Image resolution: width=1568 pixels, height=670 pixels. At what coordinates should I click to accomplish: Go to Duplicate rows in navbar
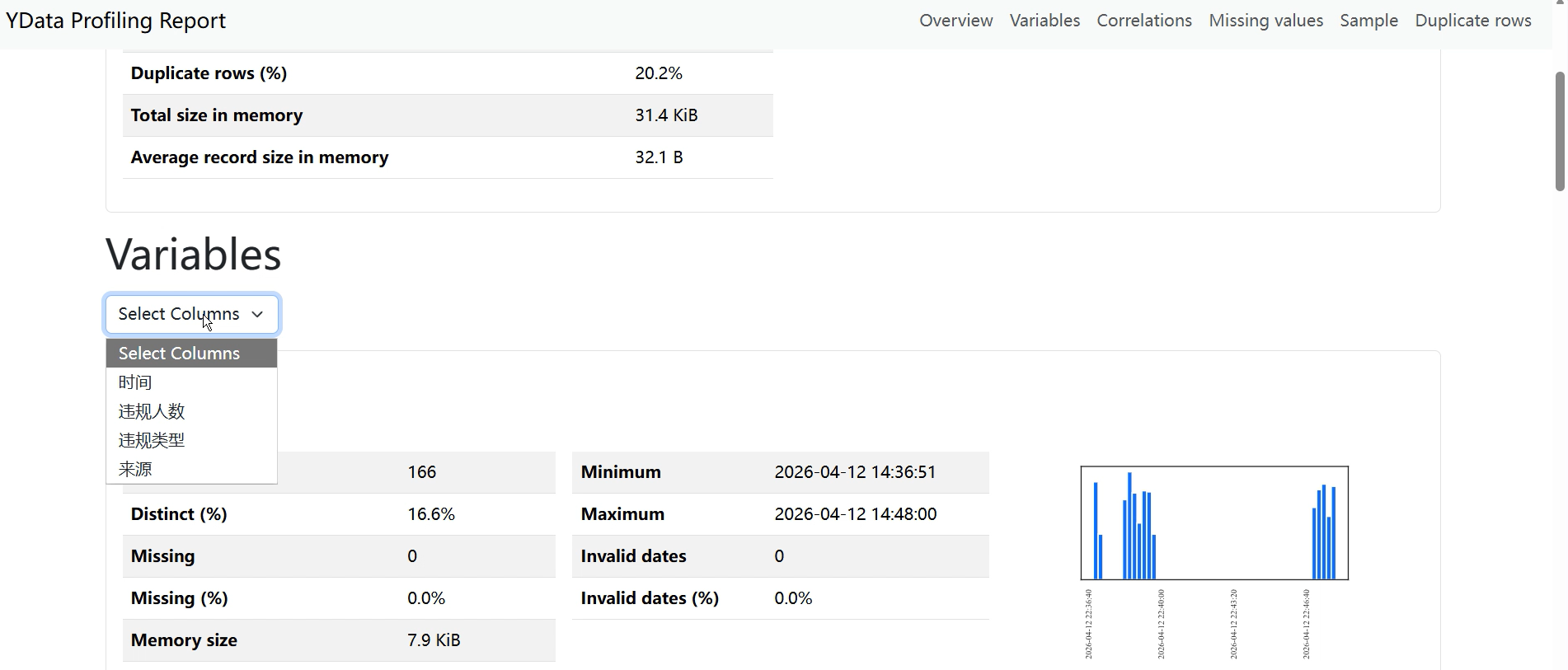click(x=1472, y=21)
